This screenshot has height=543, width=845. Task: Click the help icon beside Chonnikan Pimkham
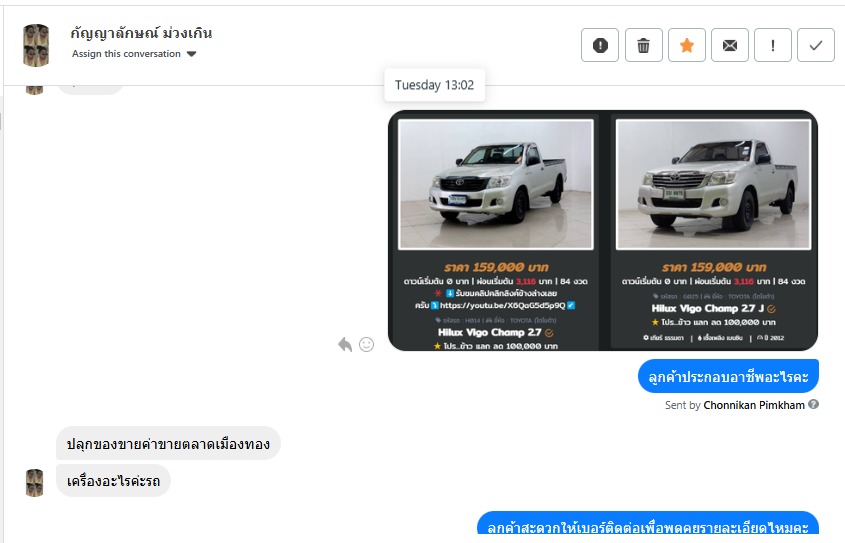coord(813,405)
